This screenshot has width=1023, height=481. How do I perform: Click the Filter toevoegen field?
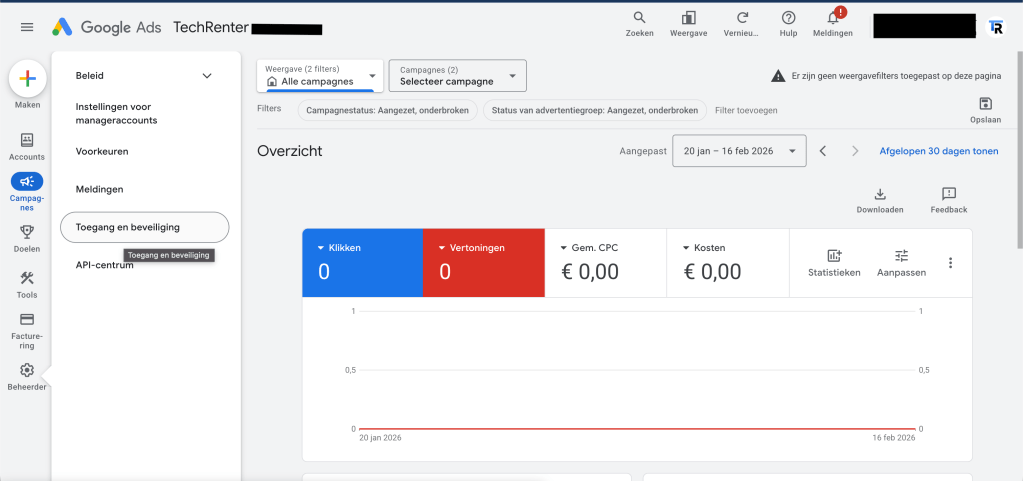[746, 110]
